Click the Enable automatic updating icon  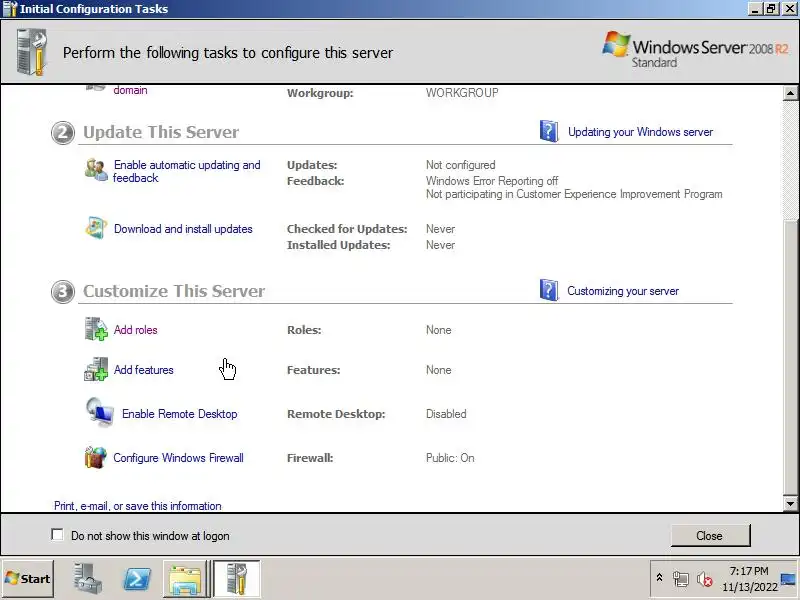[96, 170]
